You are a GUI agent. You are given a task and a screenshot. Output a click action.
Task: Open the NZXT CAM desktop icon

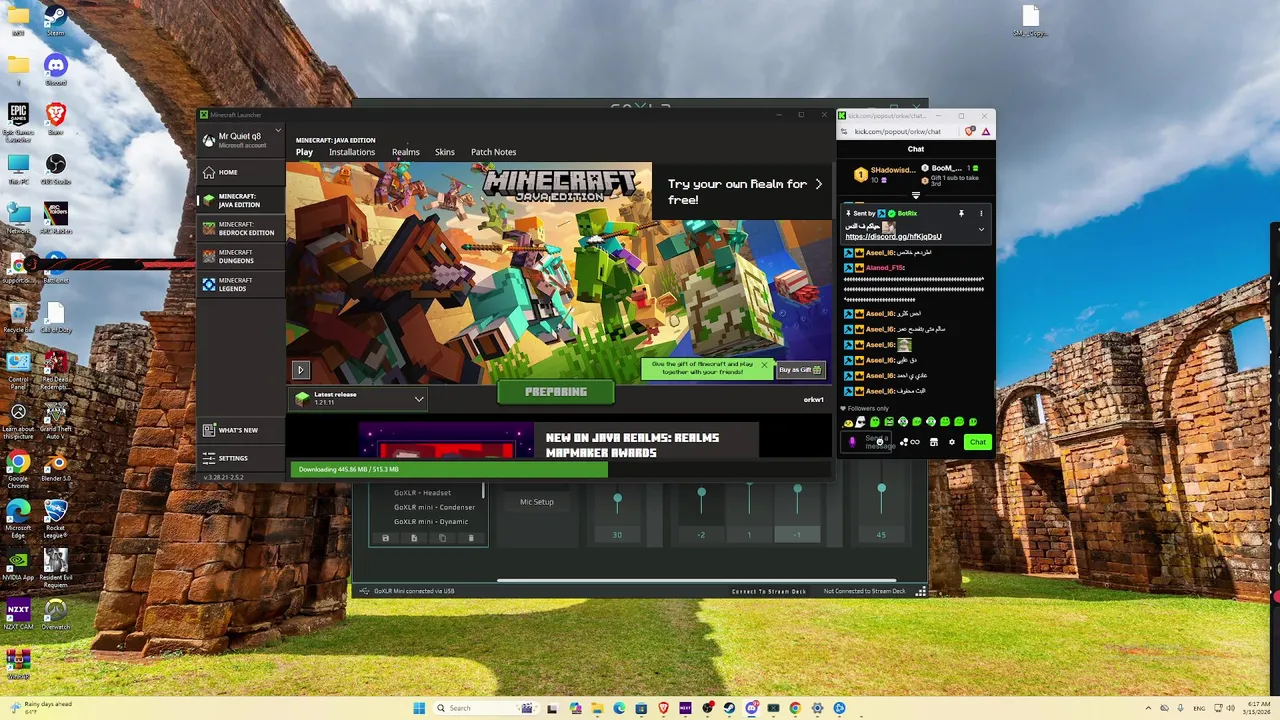(x=18, y=614)
